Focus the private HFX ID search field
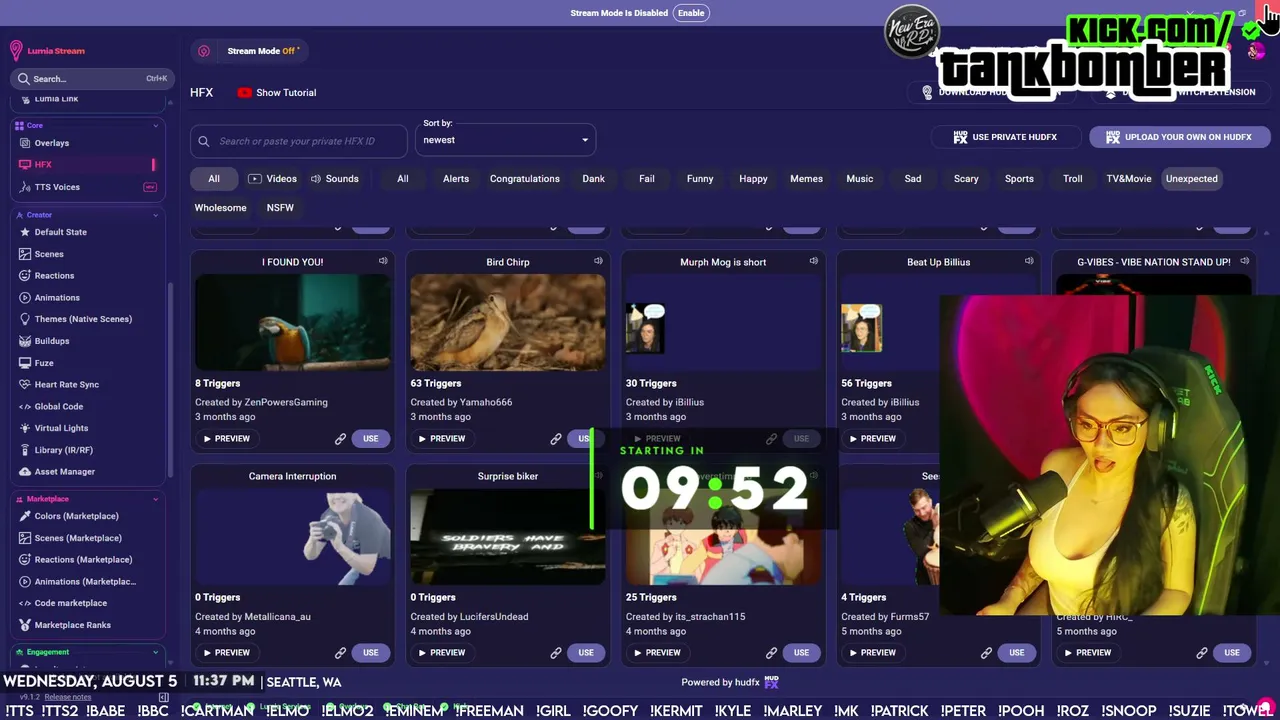Viewport: 1280px width, 720px height. coord(299,141)
